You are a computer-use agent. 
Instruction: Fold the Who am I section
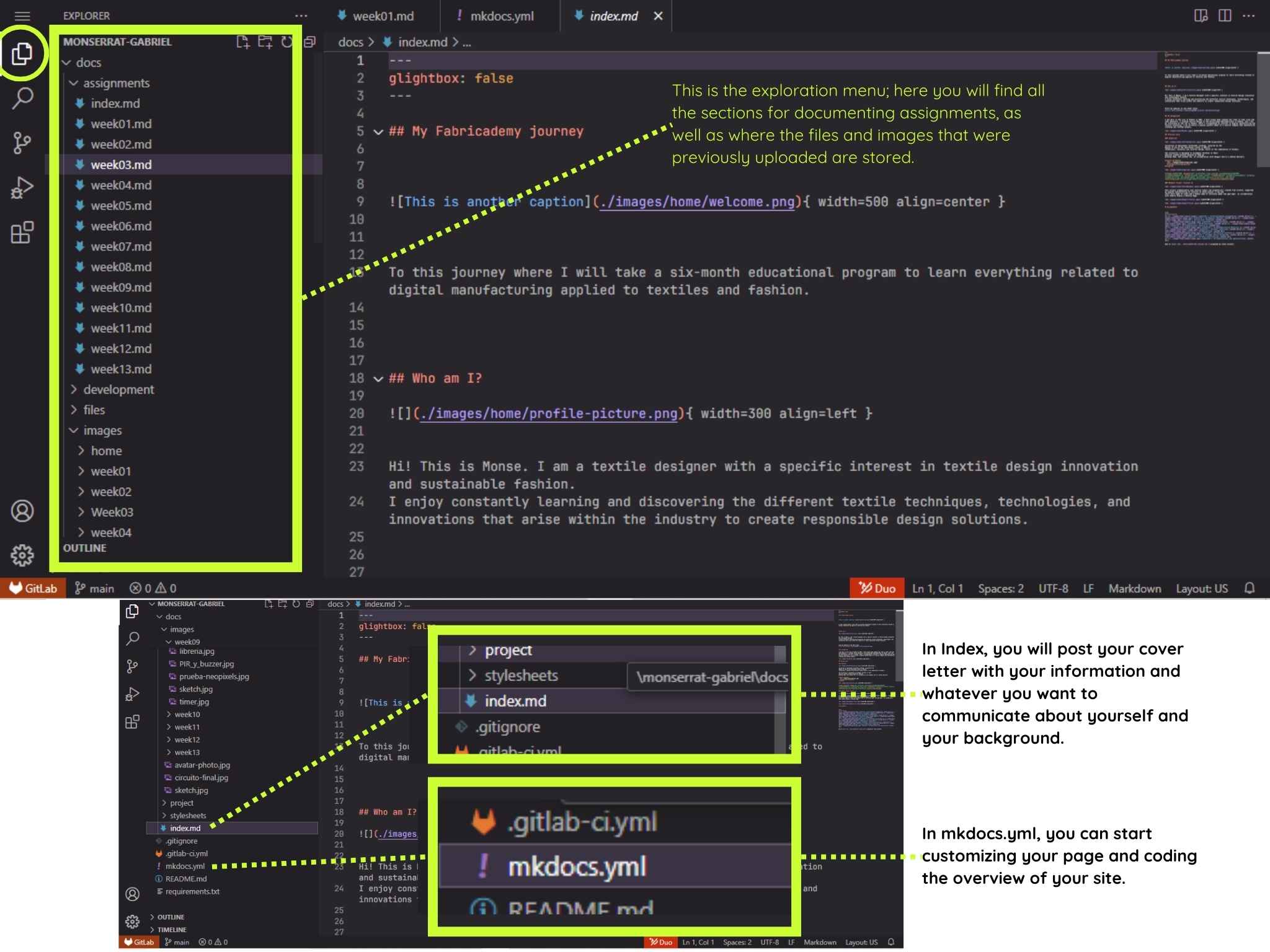pos(378,379)
